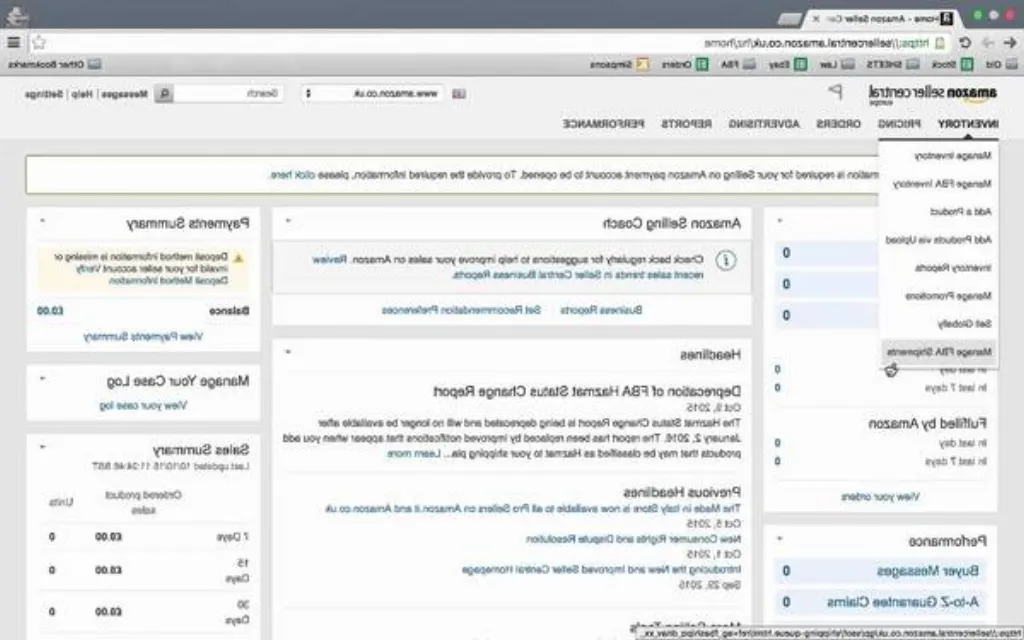Open New Consumer Rights and Dispute Resolution headline

tap(633, 539)
